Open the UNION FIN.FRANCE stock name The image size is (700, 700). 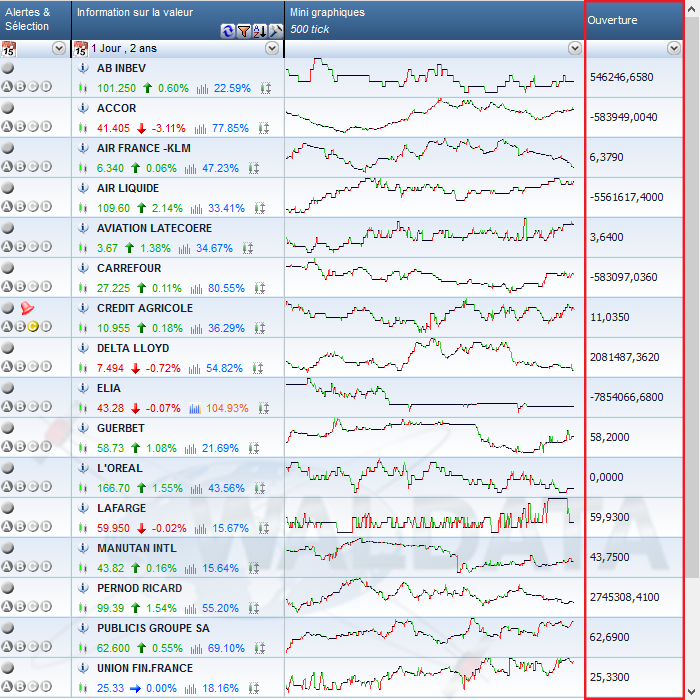coord(145,668)
